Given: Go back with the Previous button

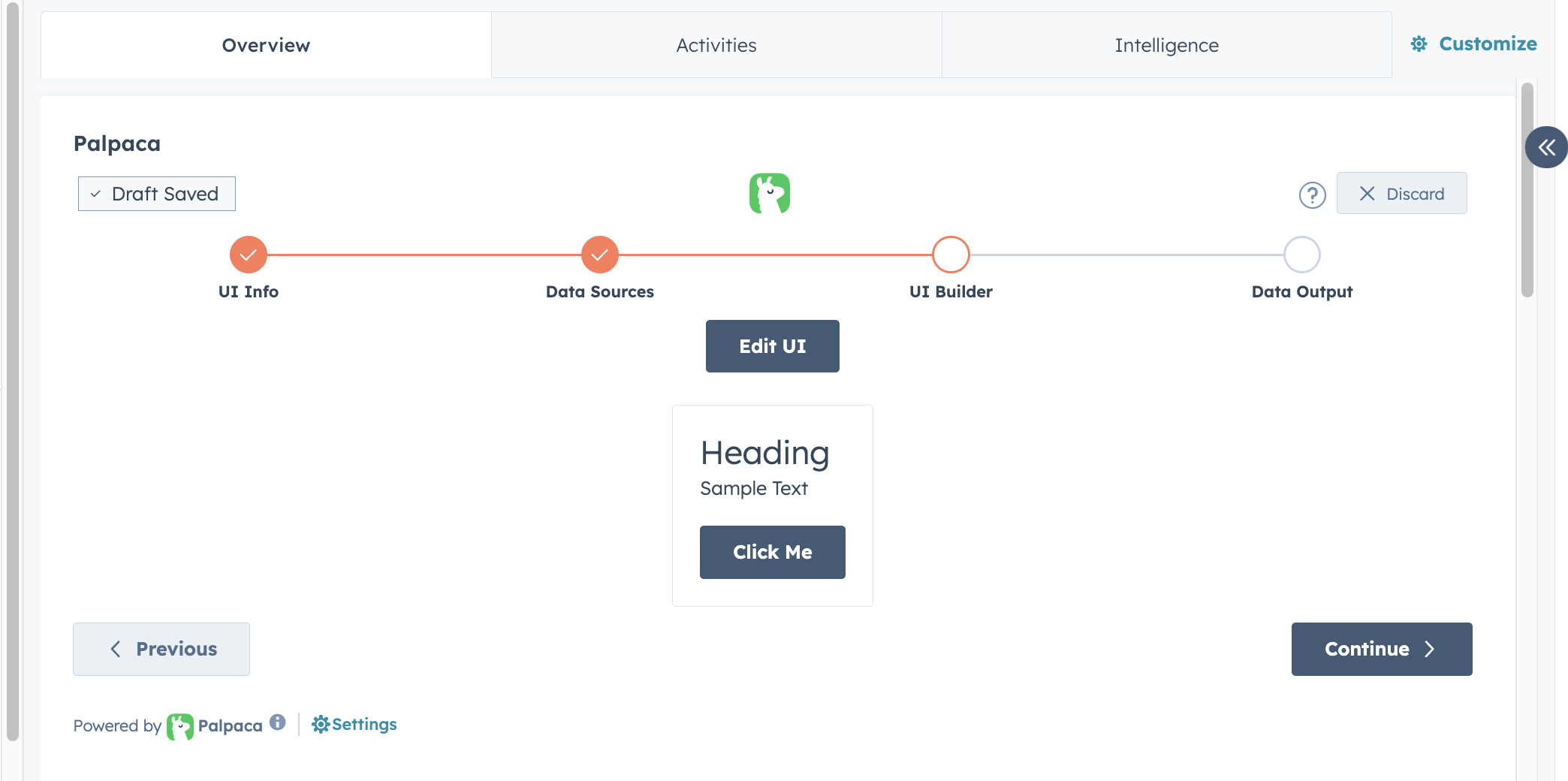Looking at the screenshot, I should click(x=161, y=649).
